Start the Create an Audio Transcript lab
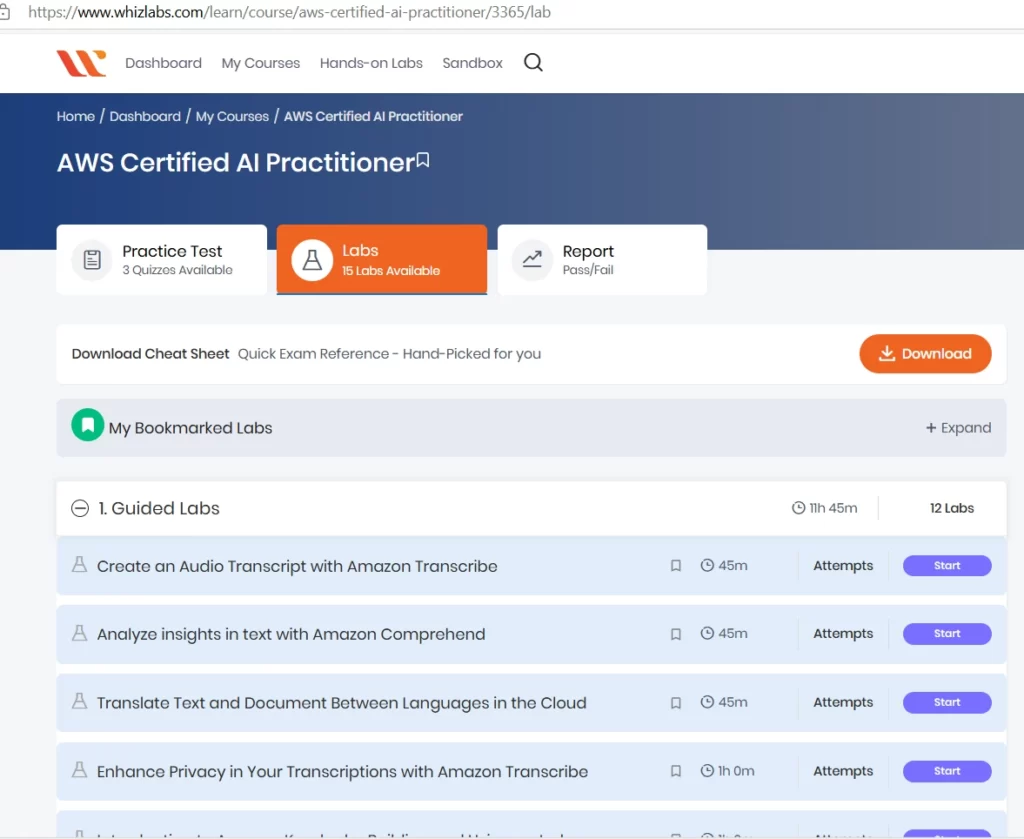This screenshot has height=839, width=1024. point(947,565)
